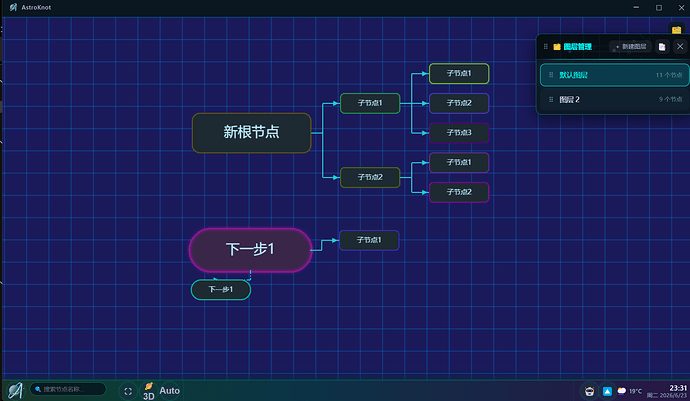Image resolution: width=690 pixels, height=401 pixels.
Task: Select the yellow-bordered 子节点1 leaf node
Action: [x=459, y=74]
